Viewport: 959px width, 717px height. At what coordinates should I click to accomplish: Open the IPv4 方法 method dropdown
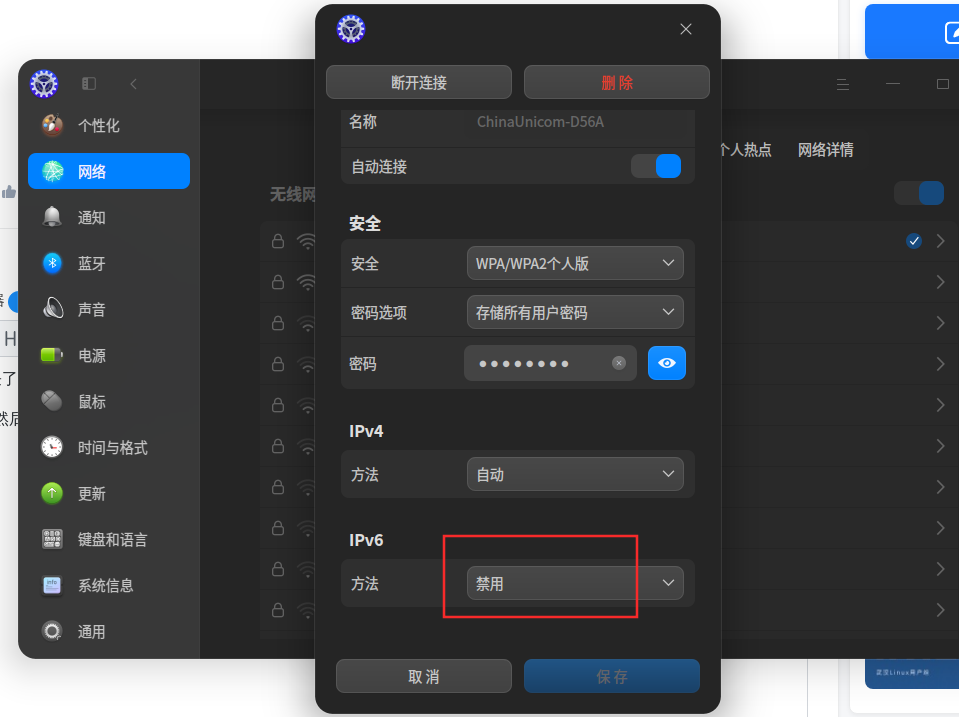[575, 474]
